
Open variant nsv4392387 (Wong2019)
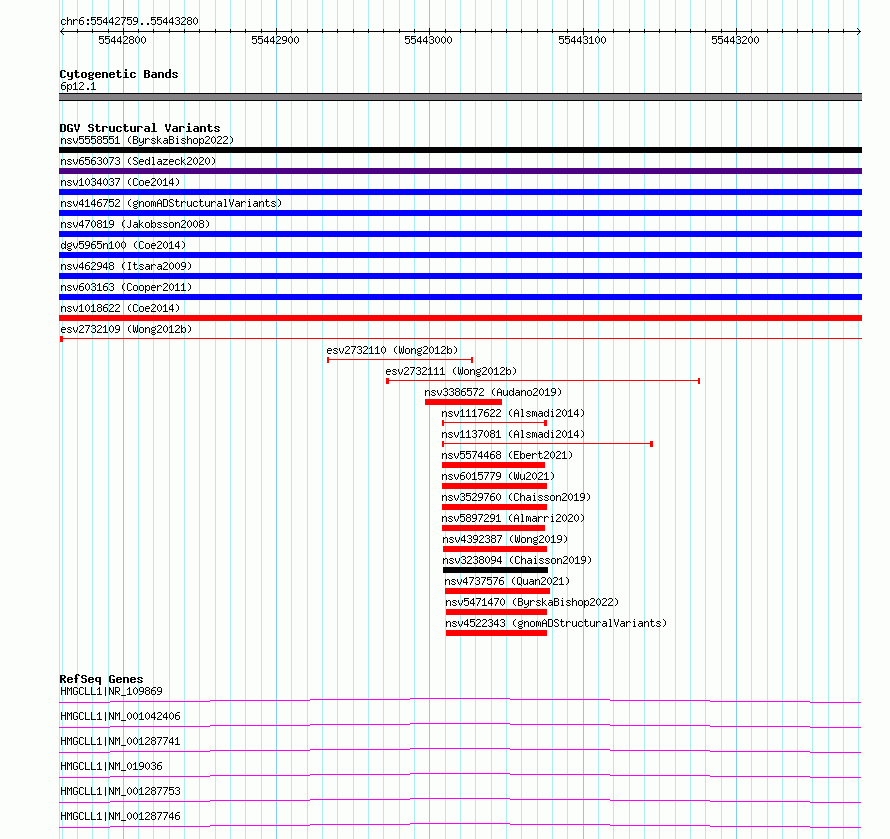[x=505, y=539]
